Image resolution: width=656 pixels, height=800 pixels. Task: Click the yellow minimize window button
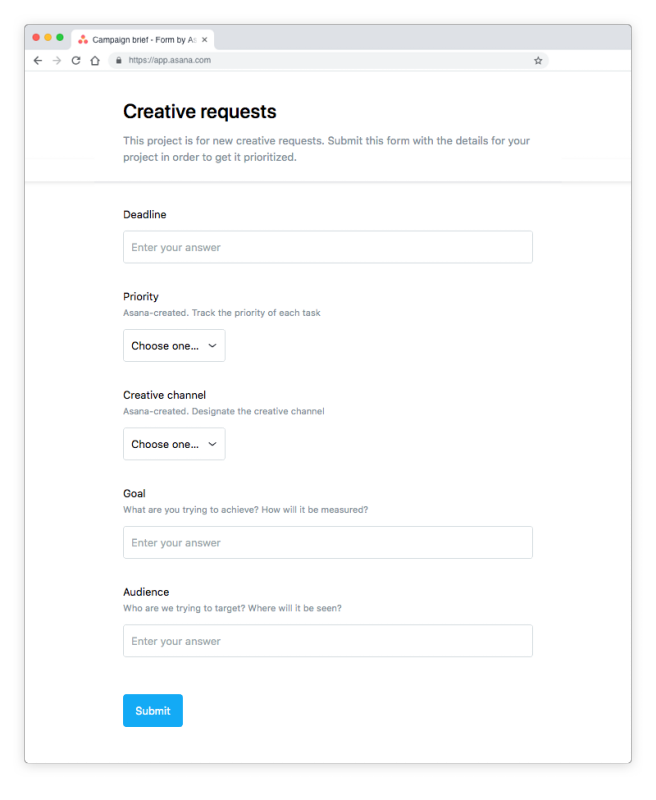[x=48, y=37]
